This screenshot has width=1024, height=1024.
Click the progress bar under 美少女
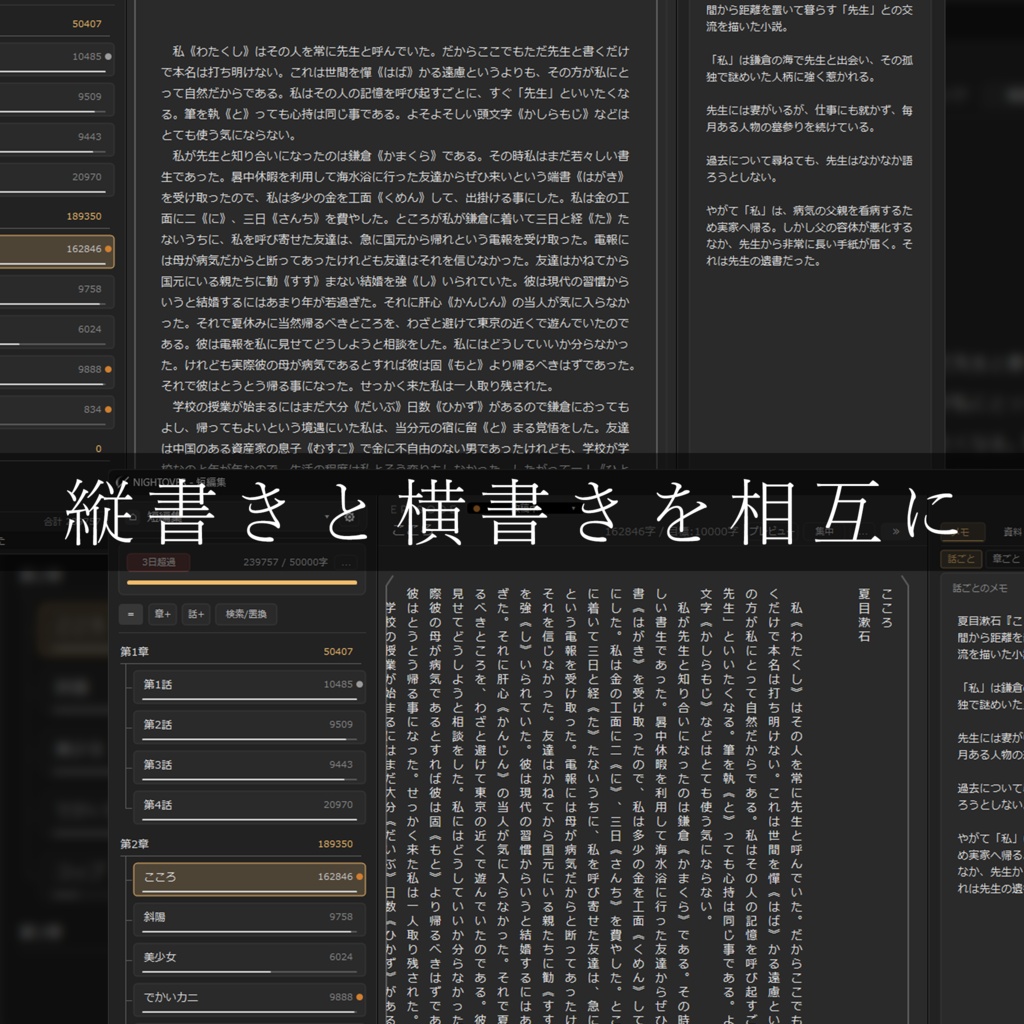click(x=249, y=972)
